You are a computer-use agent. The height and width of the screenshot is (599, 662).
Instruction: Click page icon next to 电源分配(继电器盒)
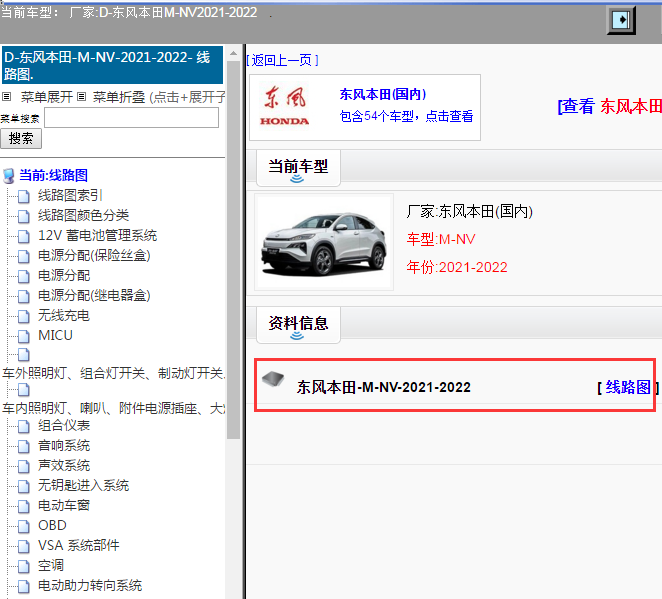[x=24, y=296]
